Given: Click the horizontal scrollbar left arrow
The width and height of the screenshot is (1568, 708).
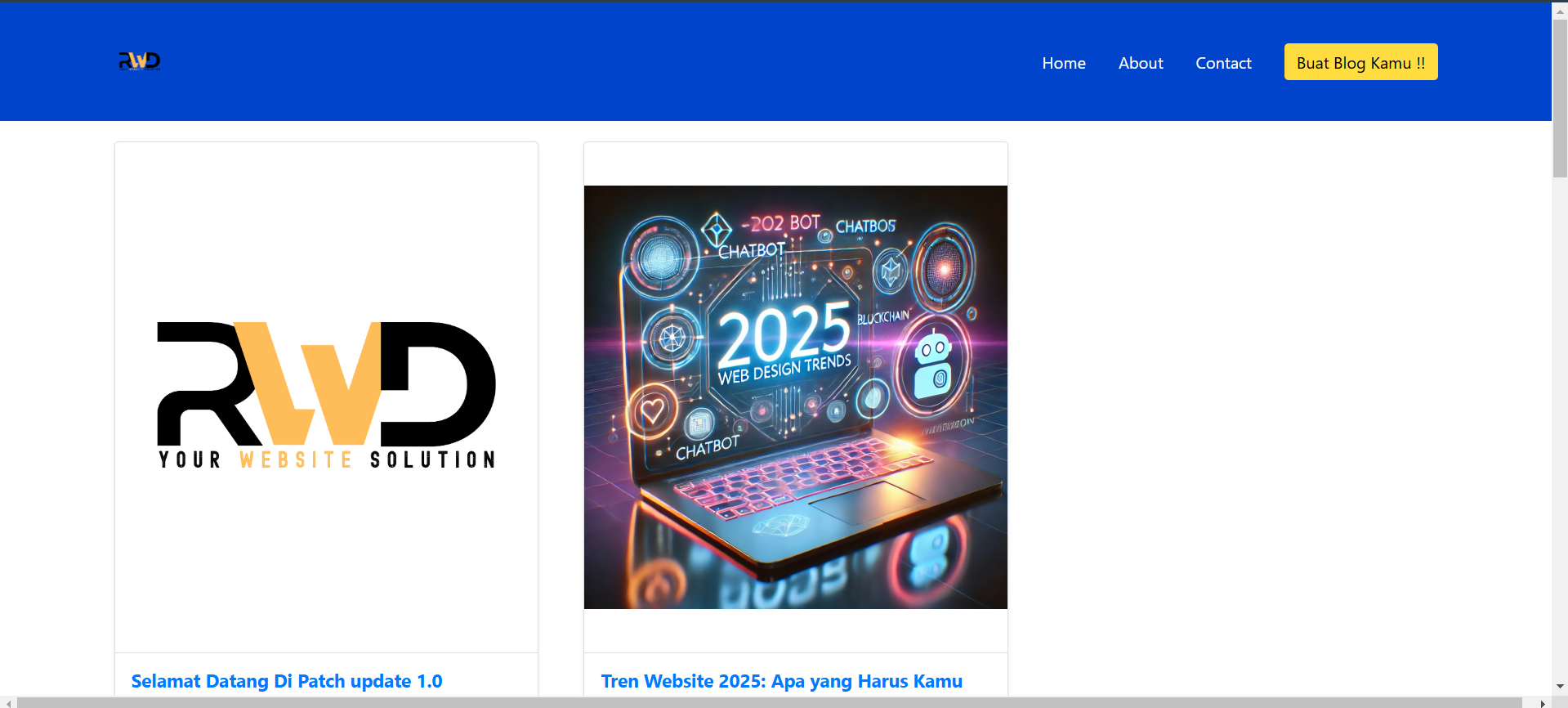Looking at the screenshot, I should click(x=8, y=703).
